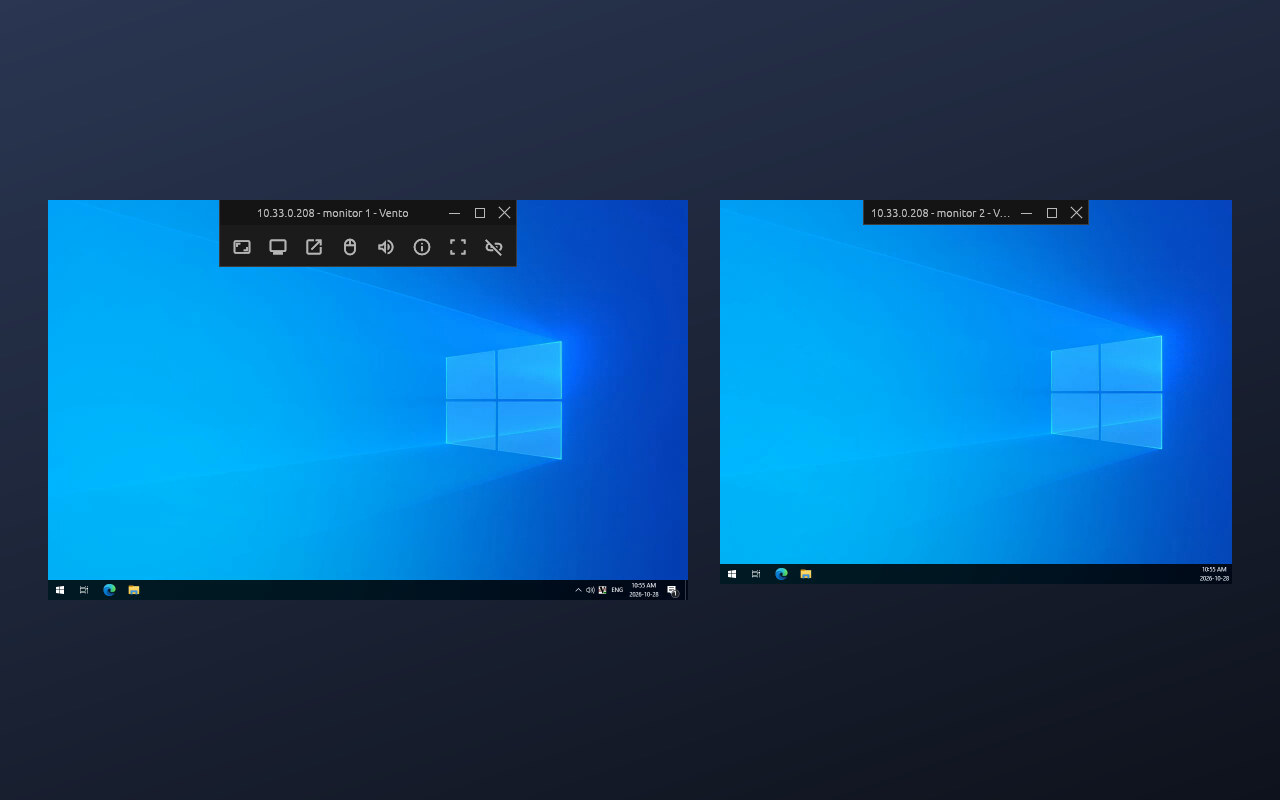The height and width of the screenshot is (800, 1280).
Task: Enter fullscreen via the corner-brackets icon
Action: pos(458,247)
